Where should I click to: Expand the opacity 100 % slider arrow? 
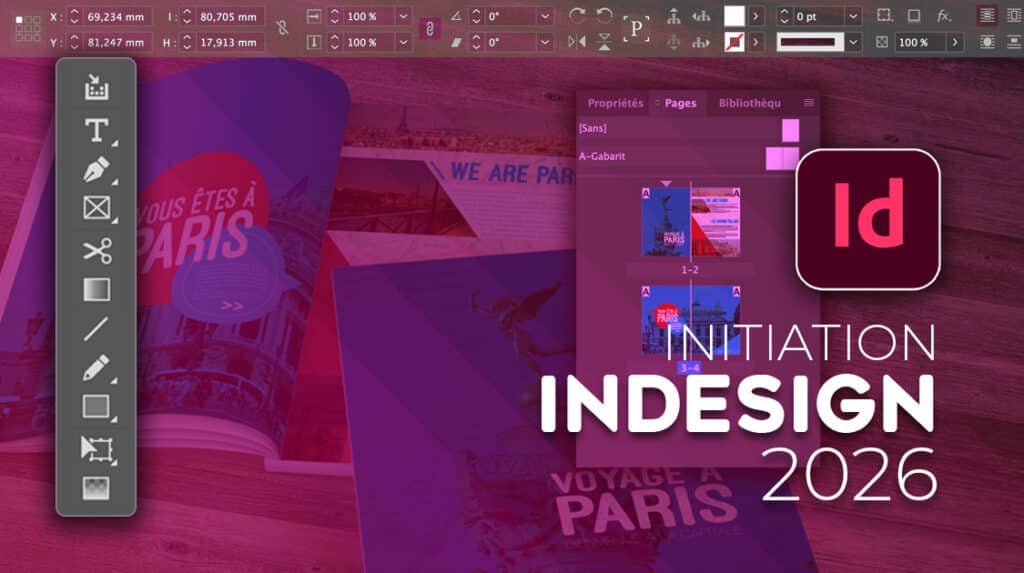[955, 42]
